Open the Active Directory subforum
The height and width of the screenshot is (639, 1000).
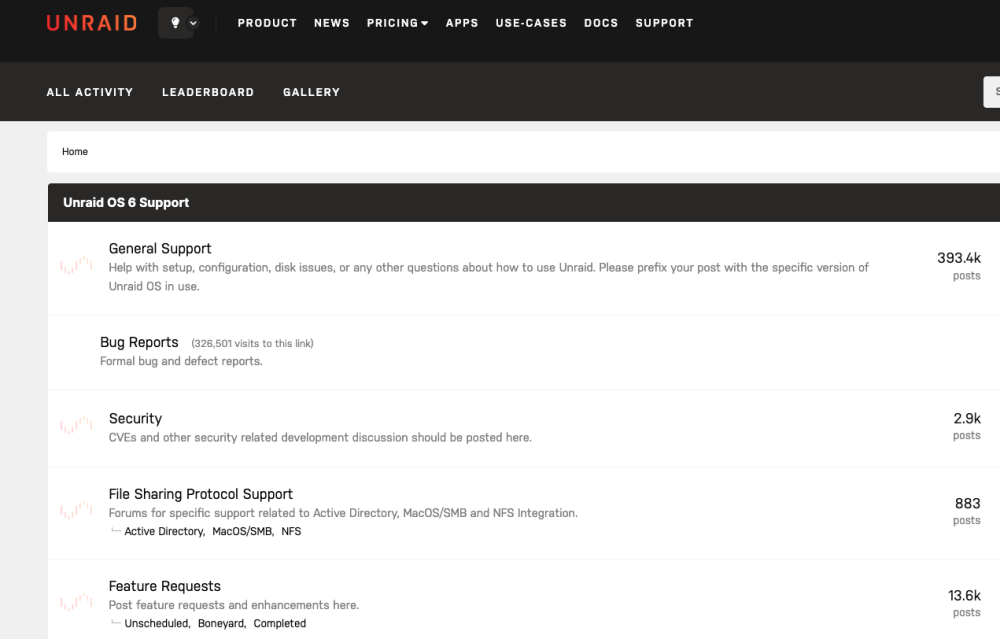[164, 531]
